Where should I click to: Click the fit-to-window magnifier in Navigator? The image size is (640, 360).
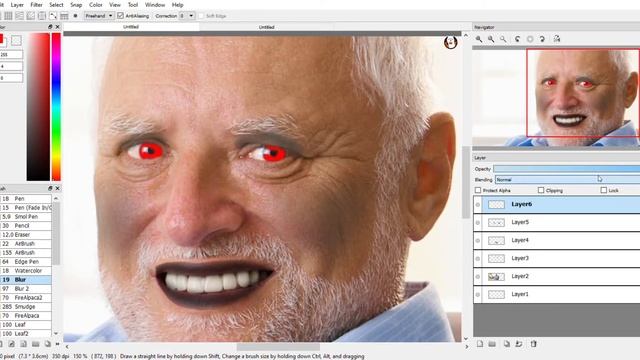503,39
